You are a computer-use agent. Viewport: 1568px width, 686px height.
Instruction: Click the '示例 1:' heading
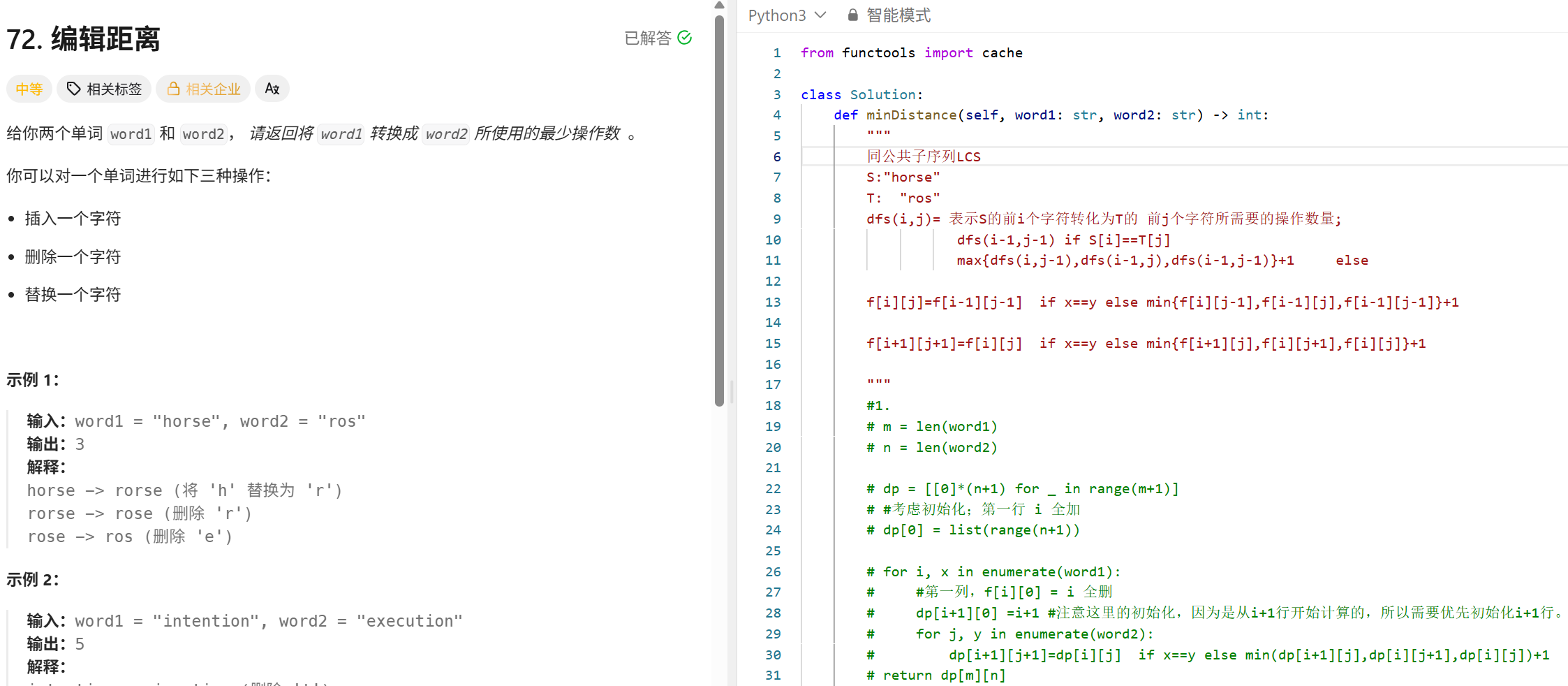(33, 380)
